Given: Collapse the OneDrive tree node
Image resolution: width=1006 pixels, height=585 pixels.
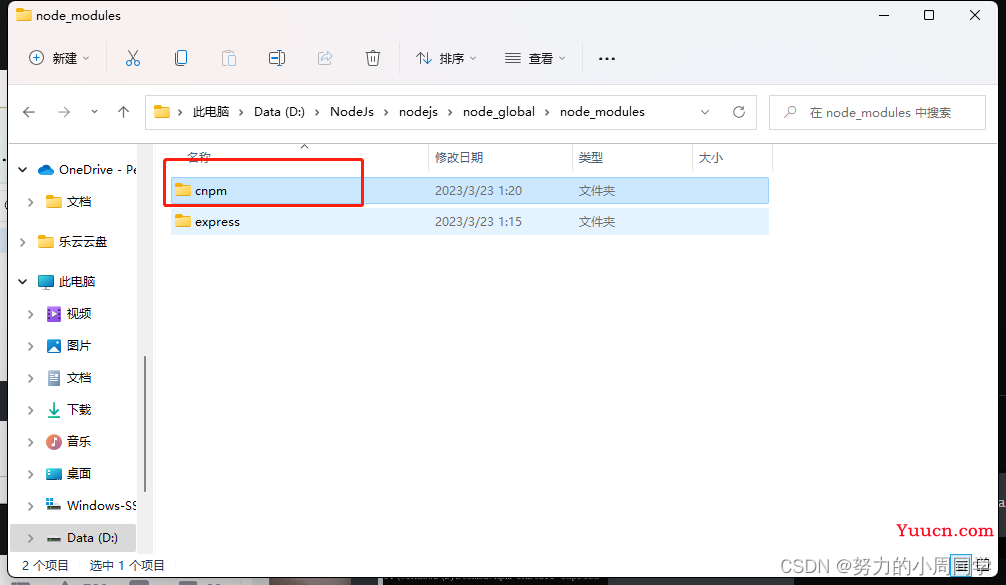Looking at the screenshot, I should [x=23, y=170].
